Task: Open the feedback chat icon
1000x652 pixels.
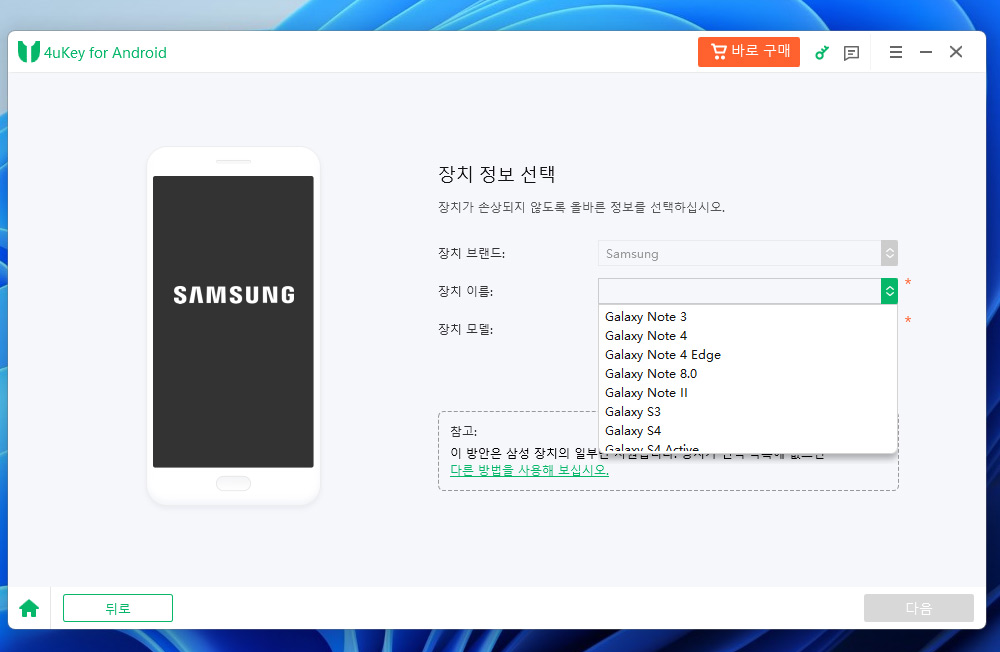Action: 851,52
